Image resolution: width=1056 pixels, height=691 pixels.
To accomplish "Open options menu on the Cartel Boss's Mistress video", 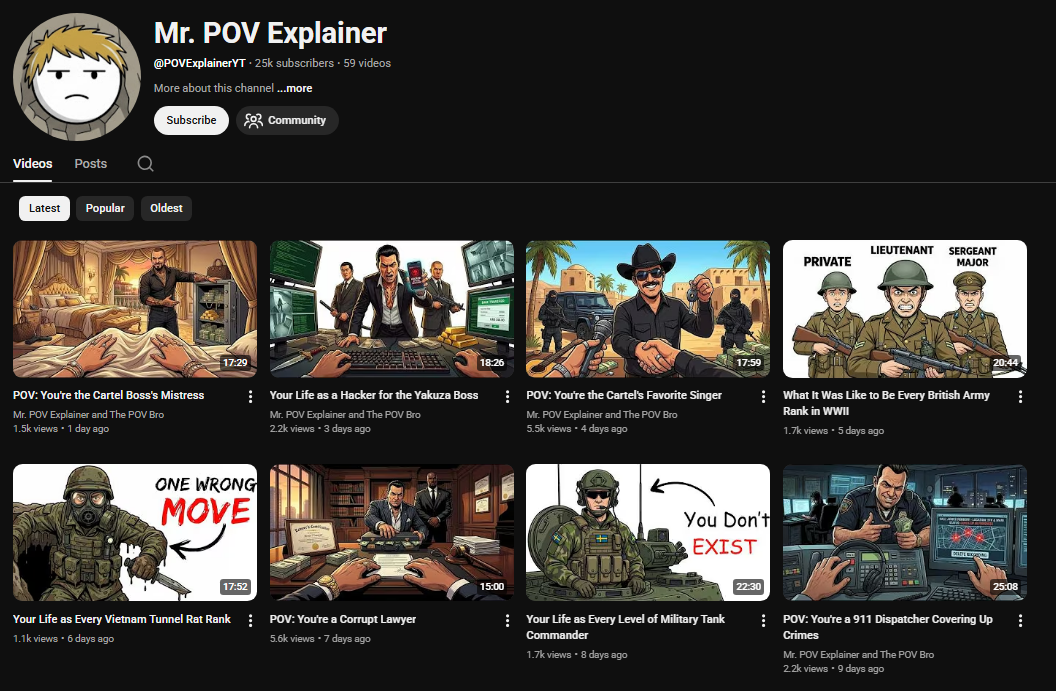I will click(x=249, y=396).
